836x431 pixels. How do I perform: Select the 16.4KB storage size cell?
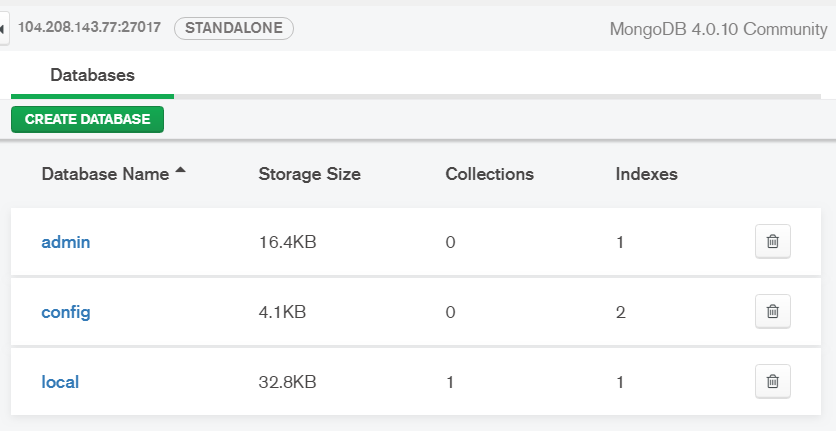[288, 242]
